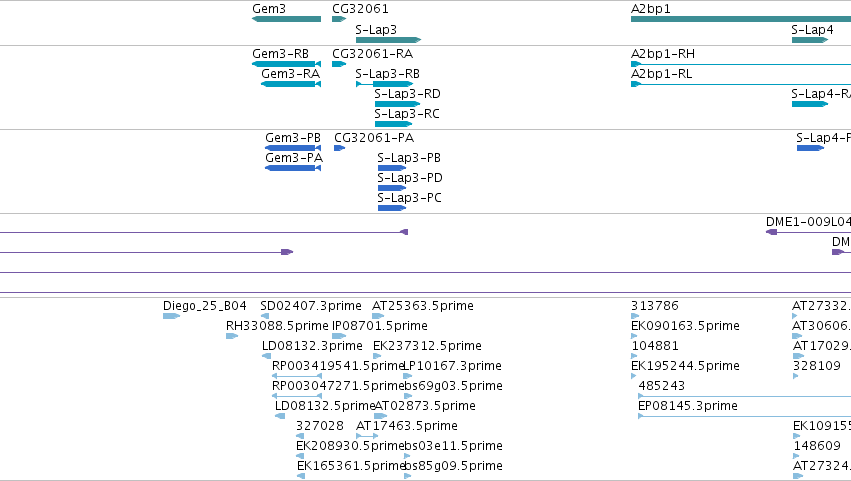Screen dimensions: 851x481
Task: Click LD08132.3prime EST label
Action: coord(312,346)
